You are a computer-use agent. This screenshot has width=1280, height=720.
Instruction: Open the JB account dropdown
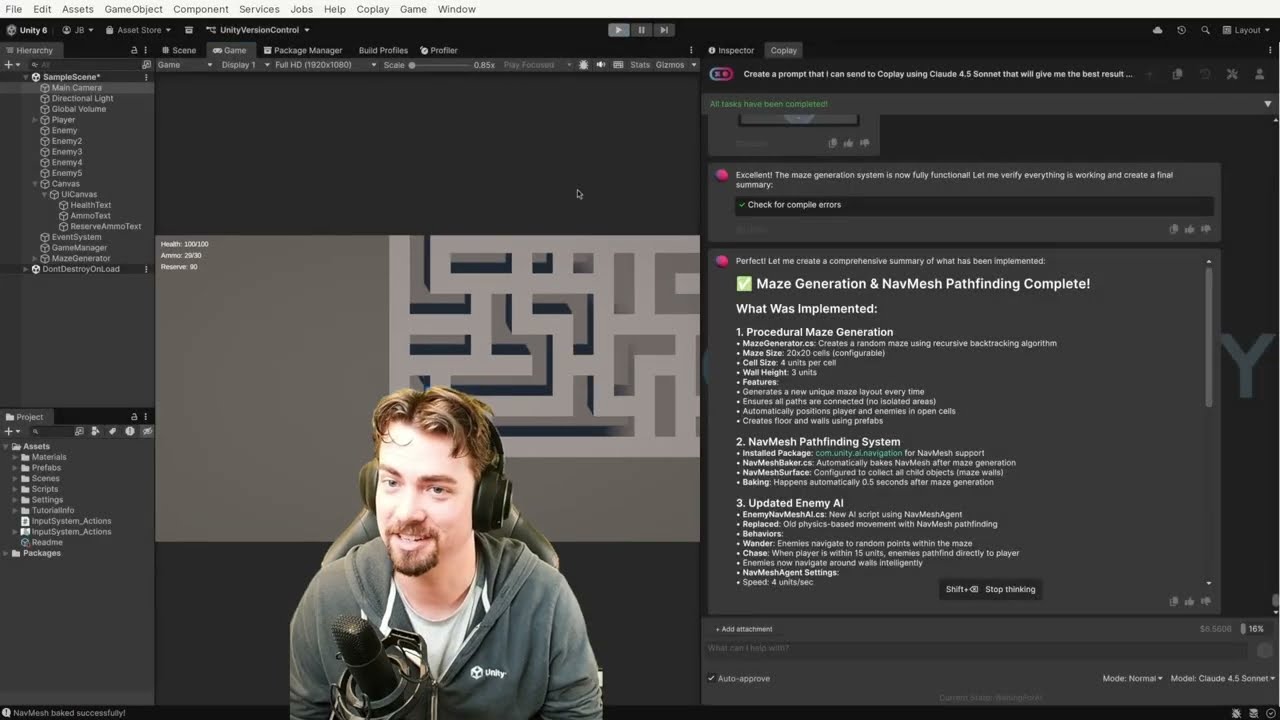click(78, 30)
